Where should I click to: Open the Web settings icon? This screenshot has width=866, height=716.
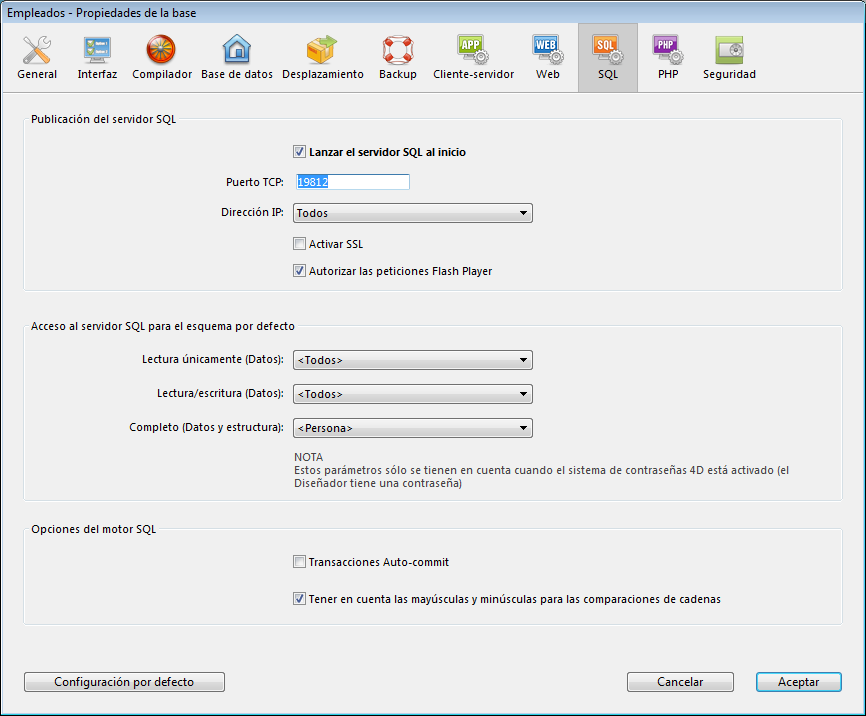click(x=547, y=49)
